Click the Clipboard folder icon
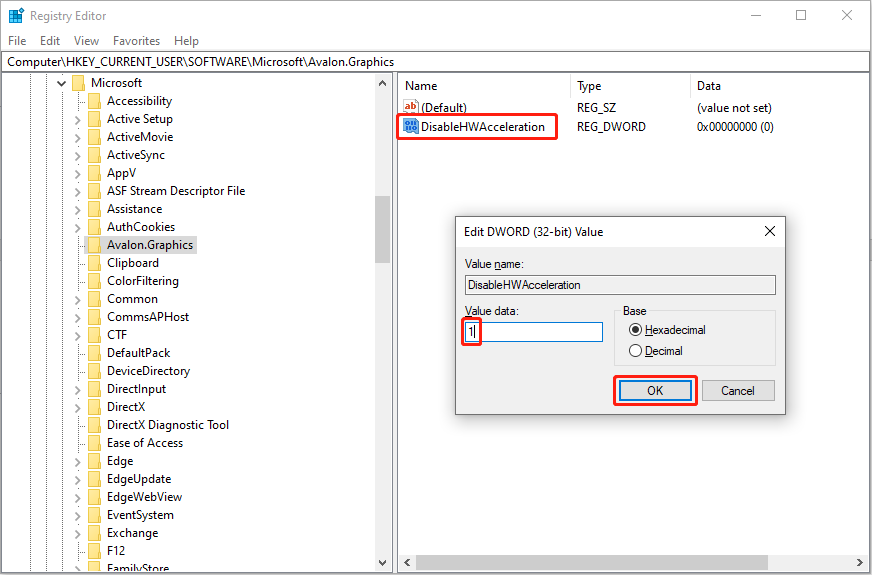 point(95,262)
